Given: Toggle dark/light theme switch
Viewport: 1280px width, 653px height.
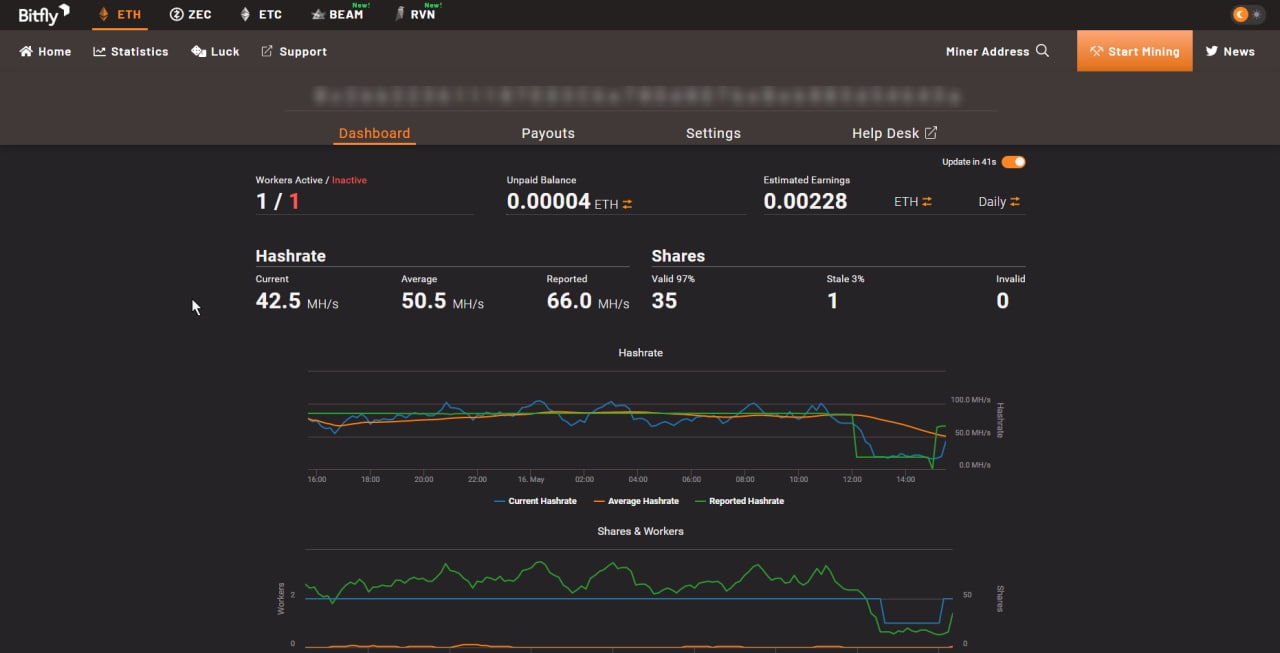Looking at the screenshot, I should [1247, 14].
